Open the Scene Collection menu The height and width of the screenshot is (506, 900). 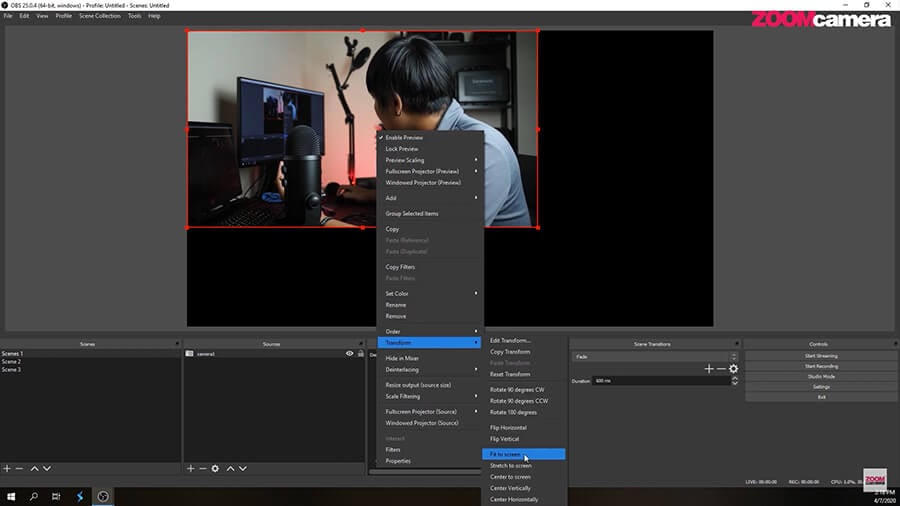tap(100, 16)
